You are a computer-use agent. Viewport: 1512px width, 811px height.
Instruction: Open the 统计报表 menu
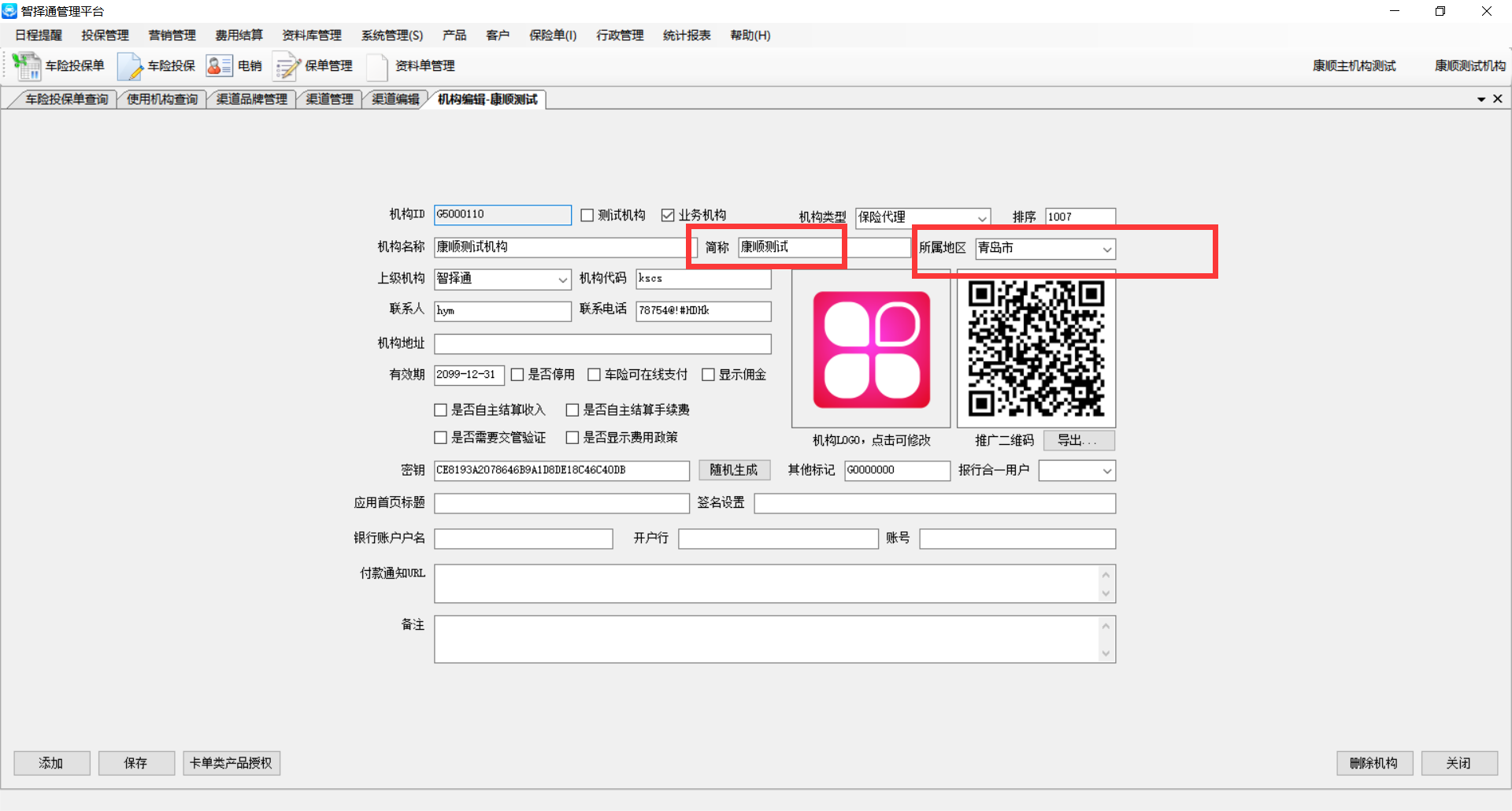(687, 35)
